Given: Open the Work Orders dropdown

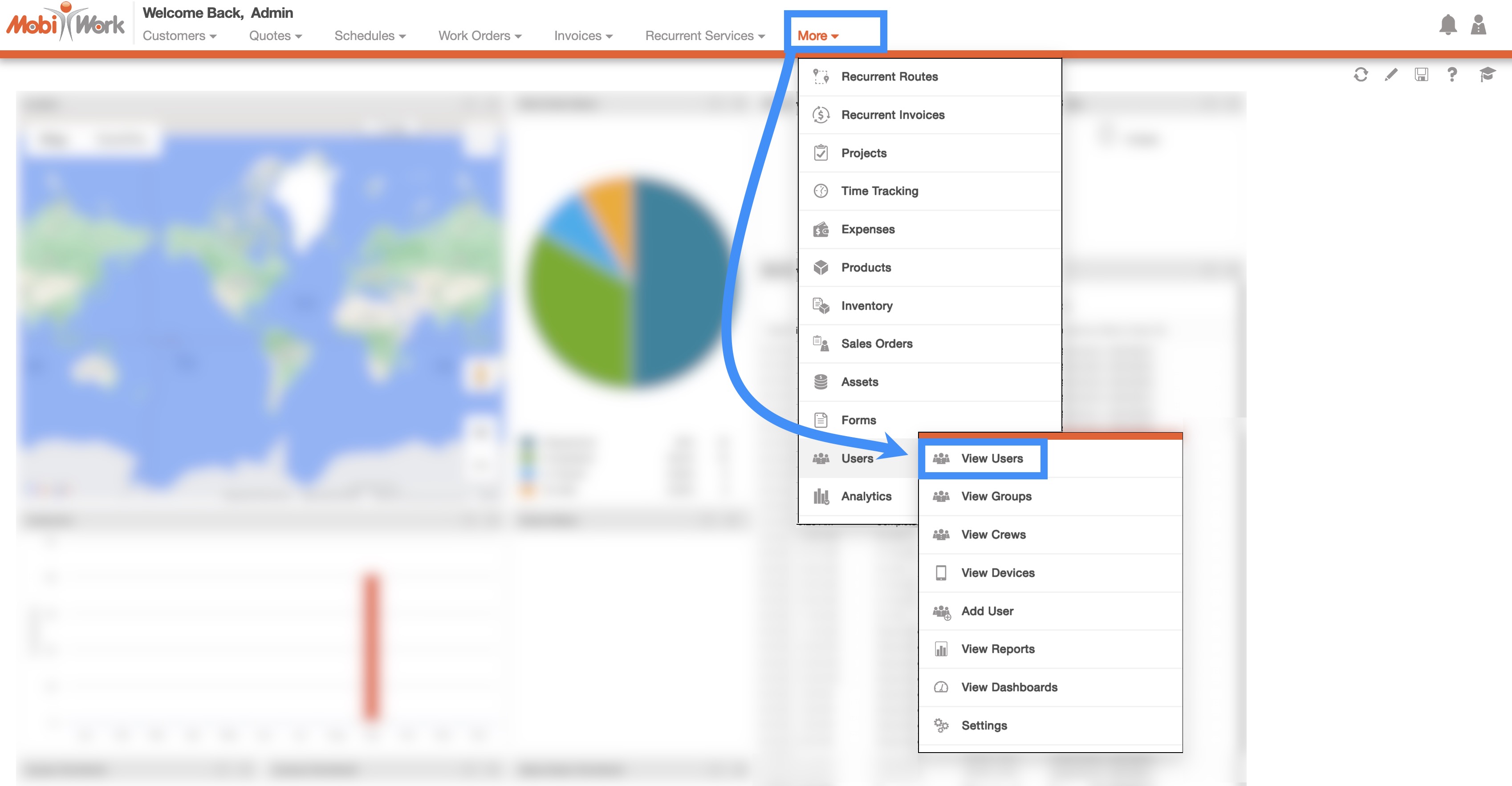Looking at the screenshot, I should pyautogui.click(x=480, y=36).
